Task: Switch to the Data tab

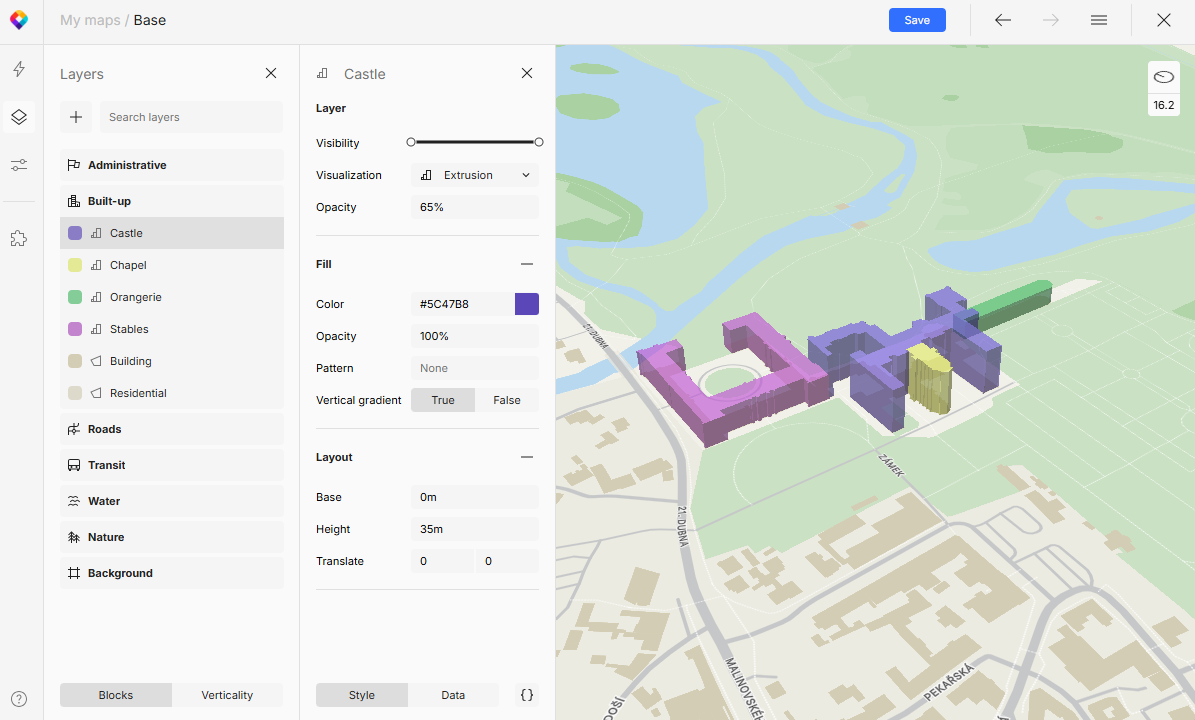Action: [x=453, y=694]
